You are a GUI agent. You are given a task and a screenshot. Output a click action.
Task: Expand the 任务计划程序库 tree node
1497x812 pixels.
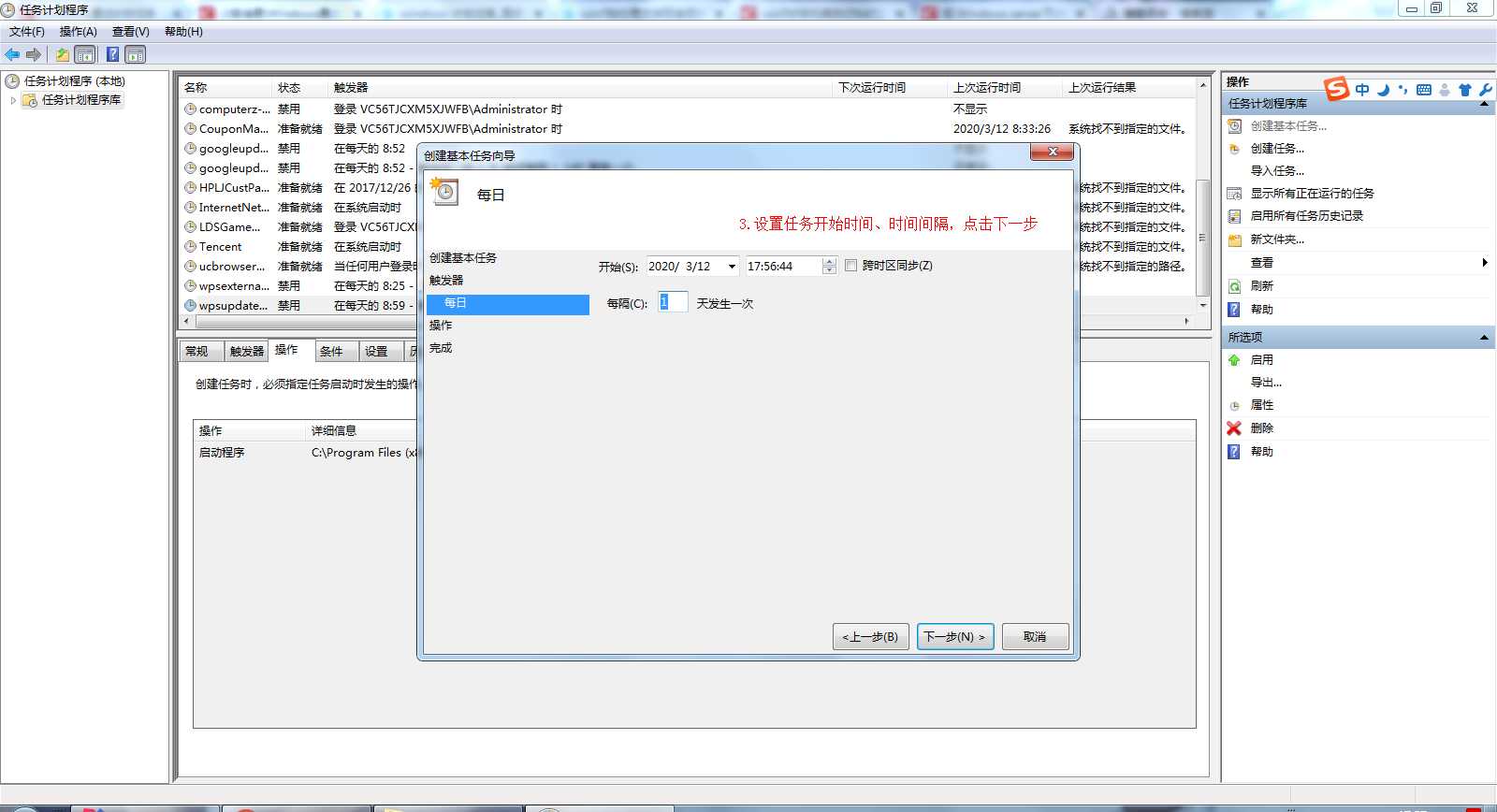(13, 100)
